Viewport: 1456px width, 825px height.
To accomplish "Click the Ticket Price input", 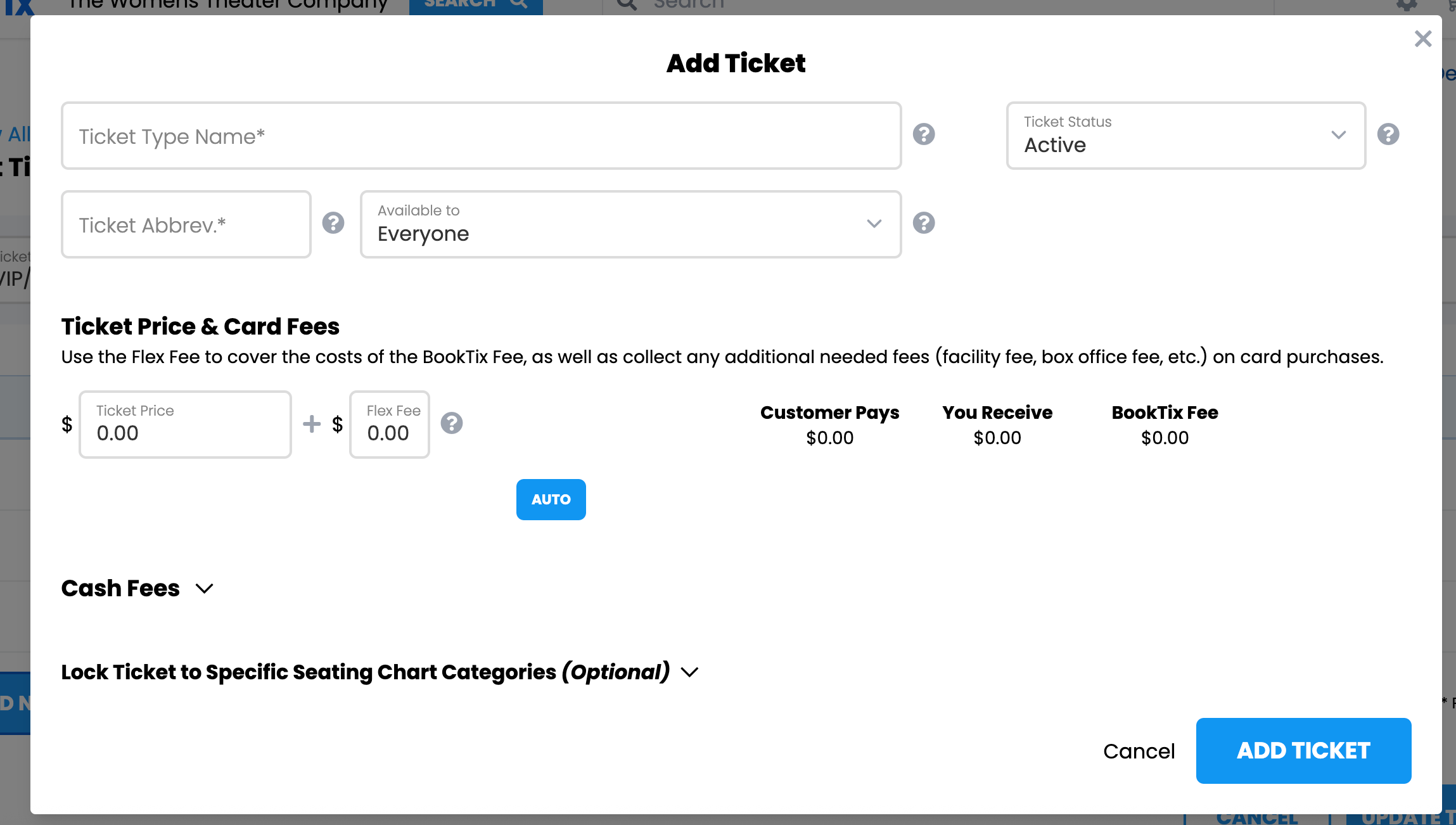I will [x=185, y=425].
